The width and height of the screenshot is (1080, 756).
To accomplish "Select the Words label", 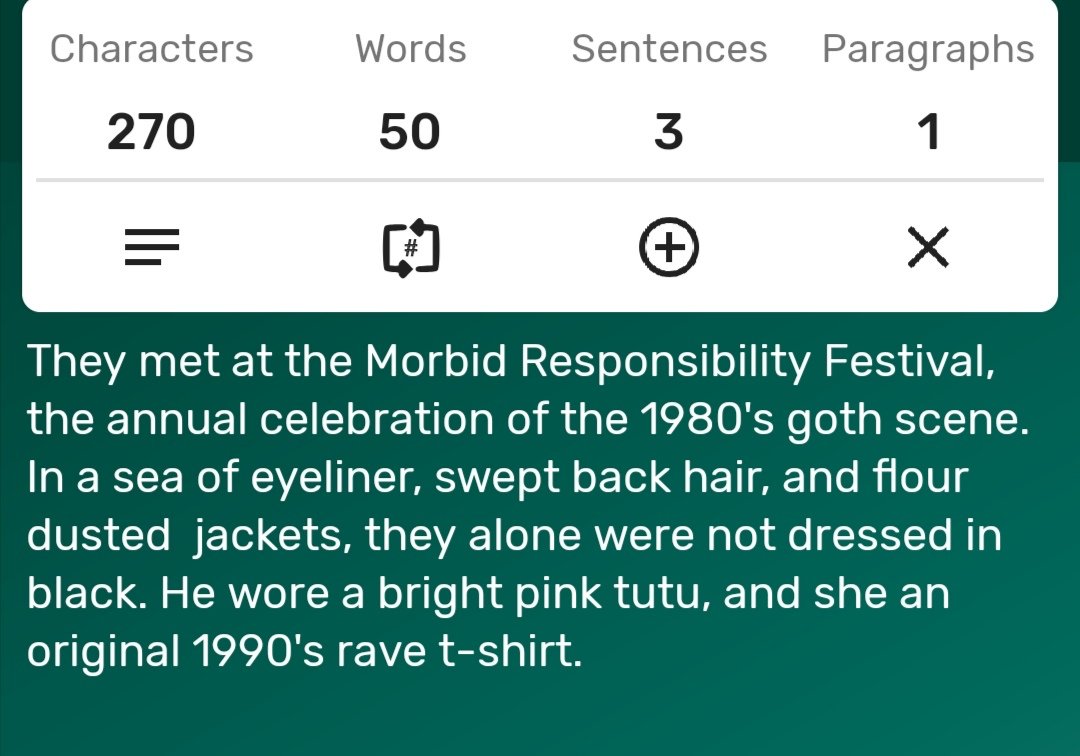I will [411, 49].
